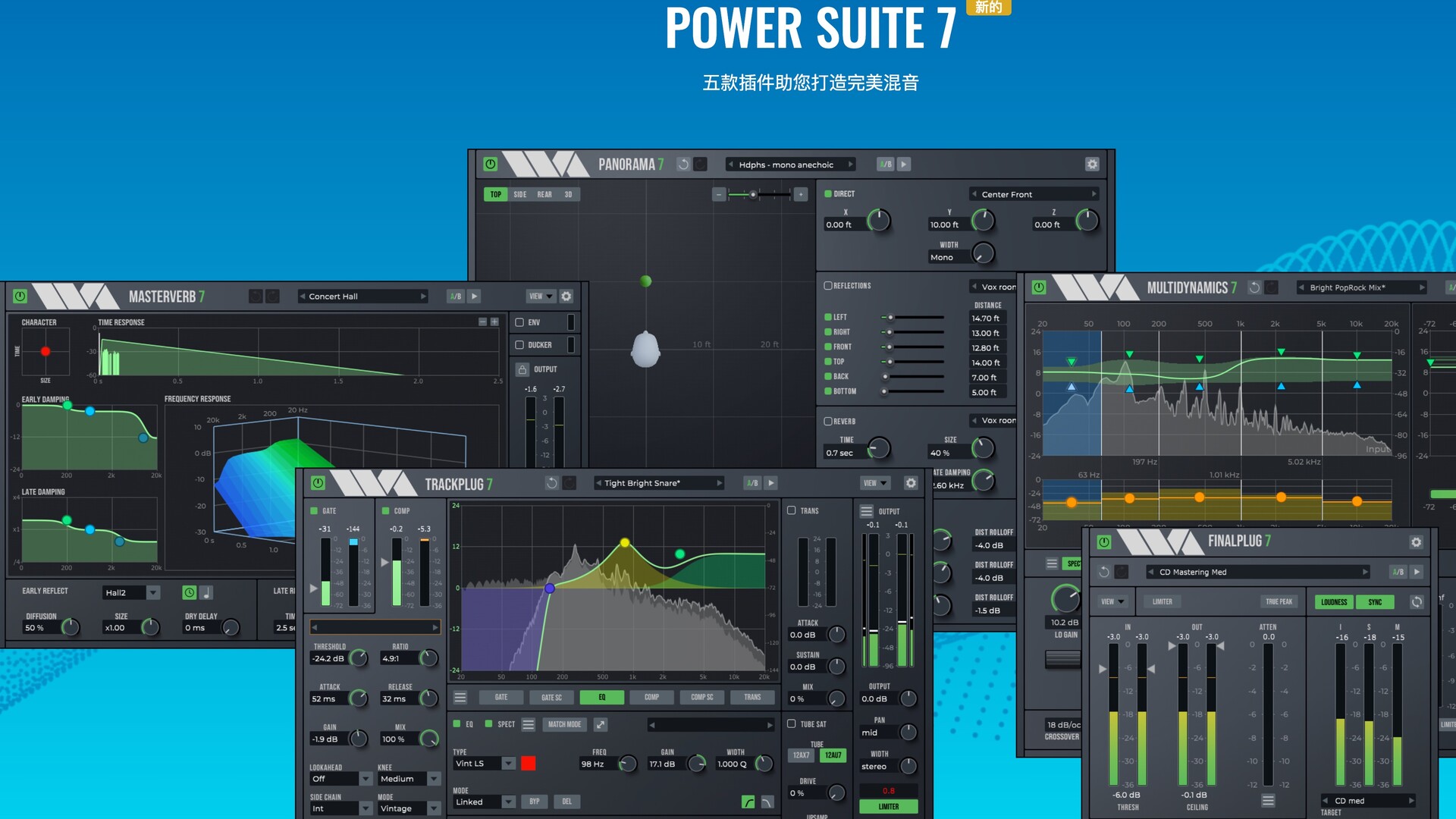This screenshot has width=1456, height=819.
Task: Select Panorama REAR view tab
Action: (x=544, y=195)
